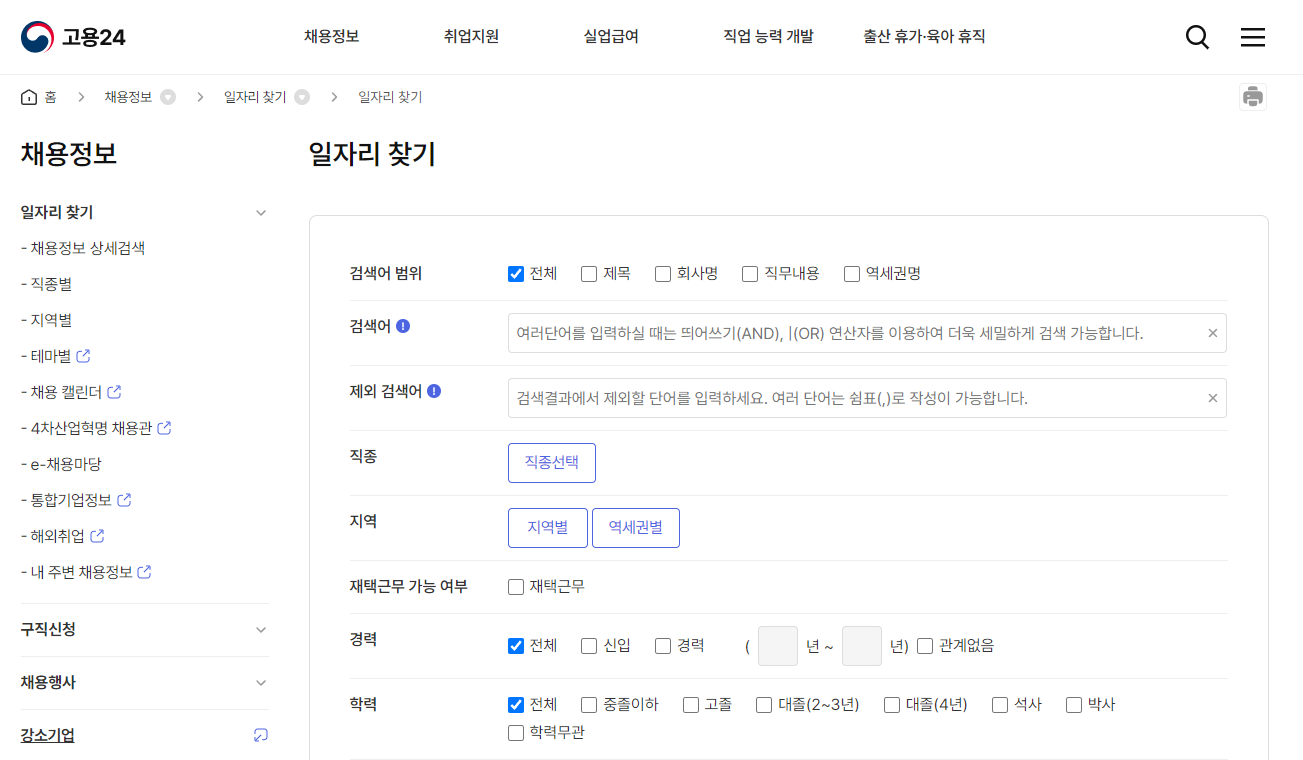Click the 직종선택 button
The image size is (1303, 760).
552,463
